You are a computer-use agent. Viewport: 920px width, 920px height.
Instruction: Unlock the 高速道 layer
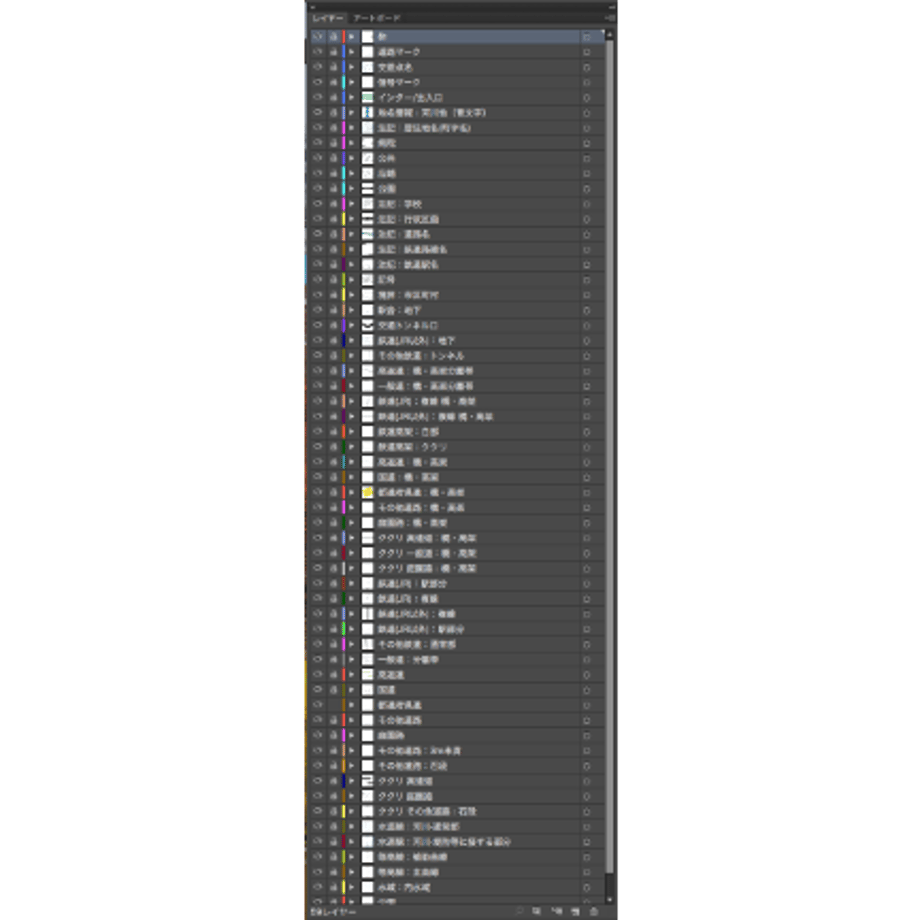(x=333, y=675)
